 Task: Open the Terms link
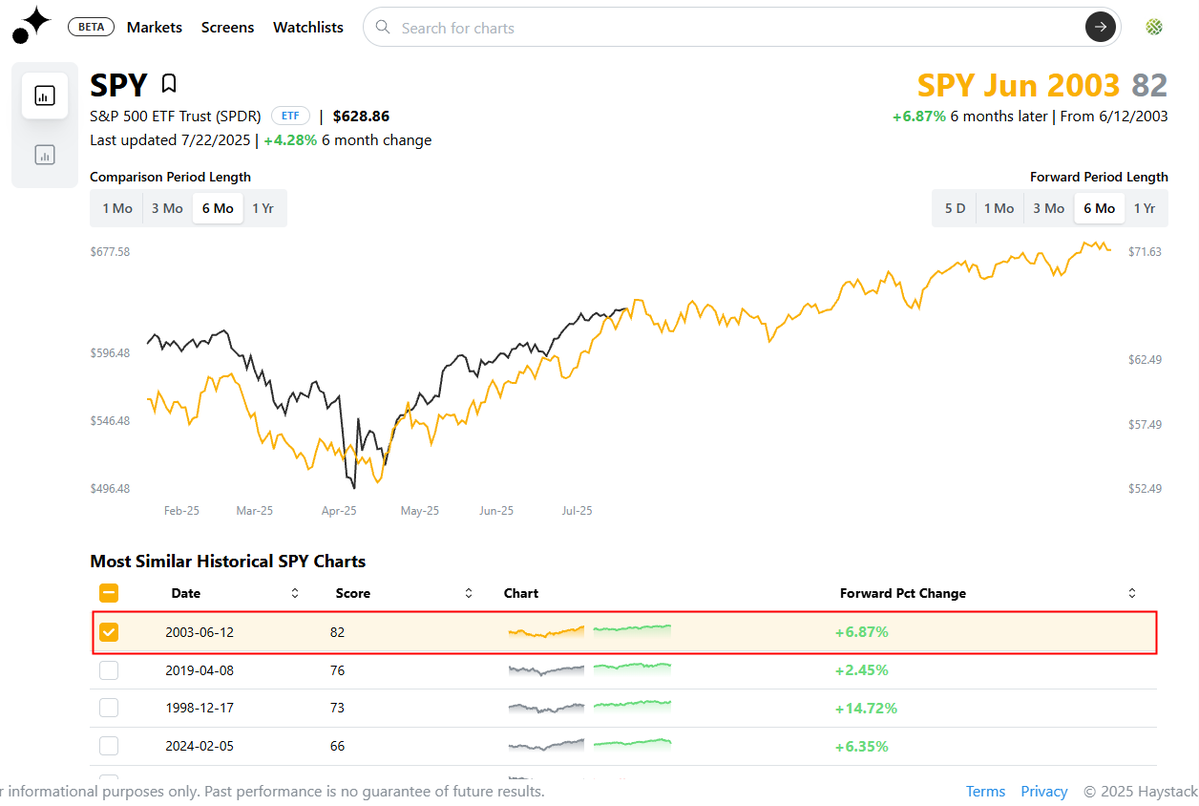point(985,791)
